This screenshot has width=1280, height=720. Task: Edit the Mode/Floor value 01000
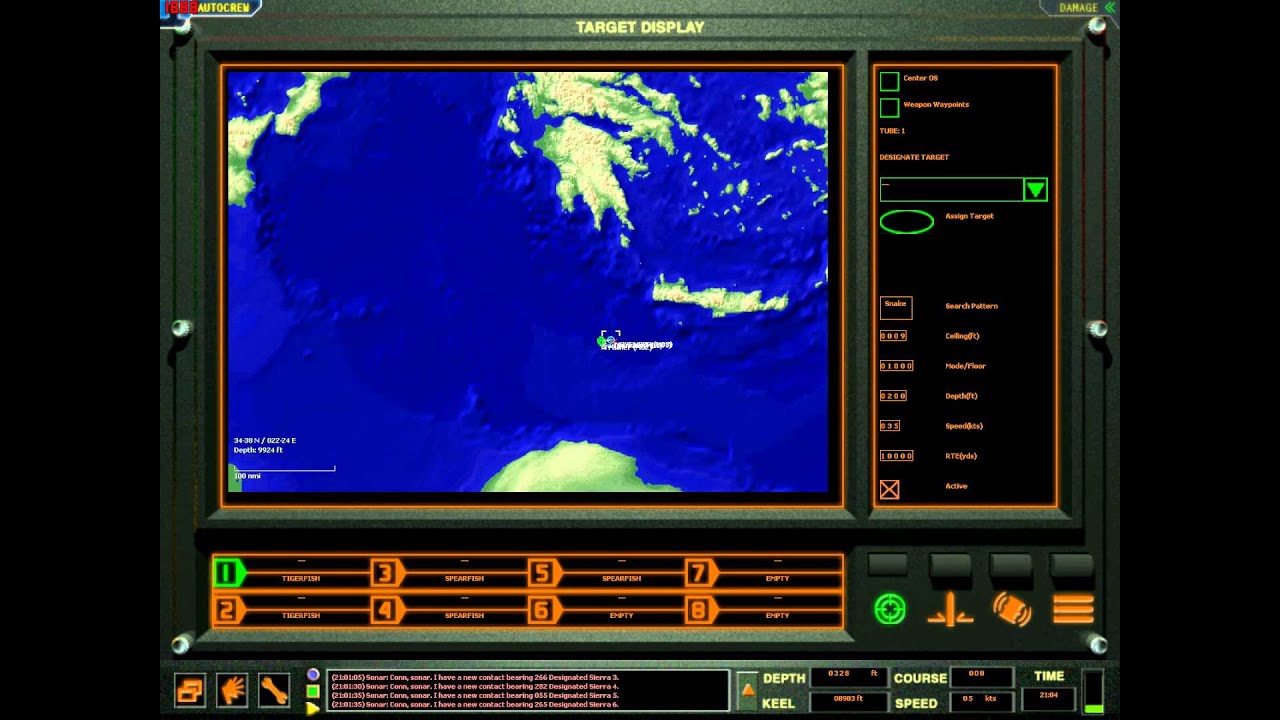coord(896,366)
